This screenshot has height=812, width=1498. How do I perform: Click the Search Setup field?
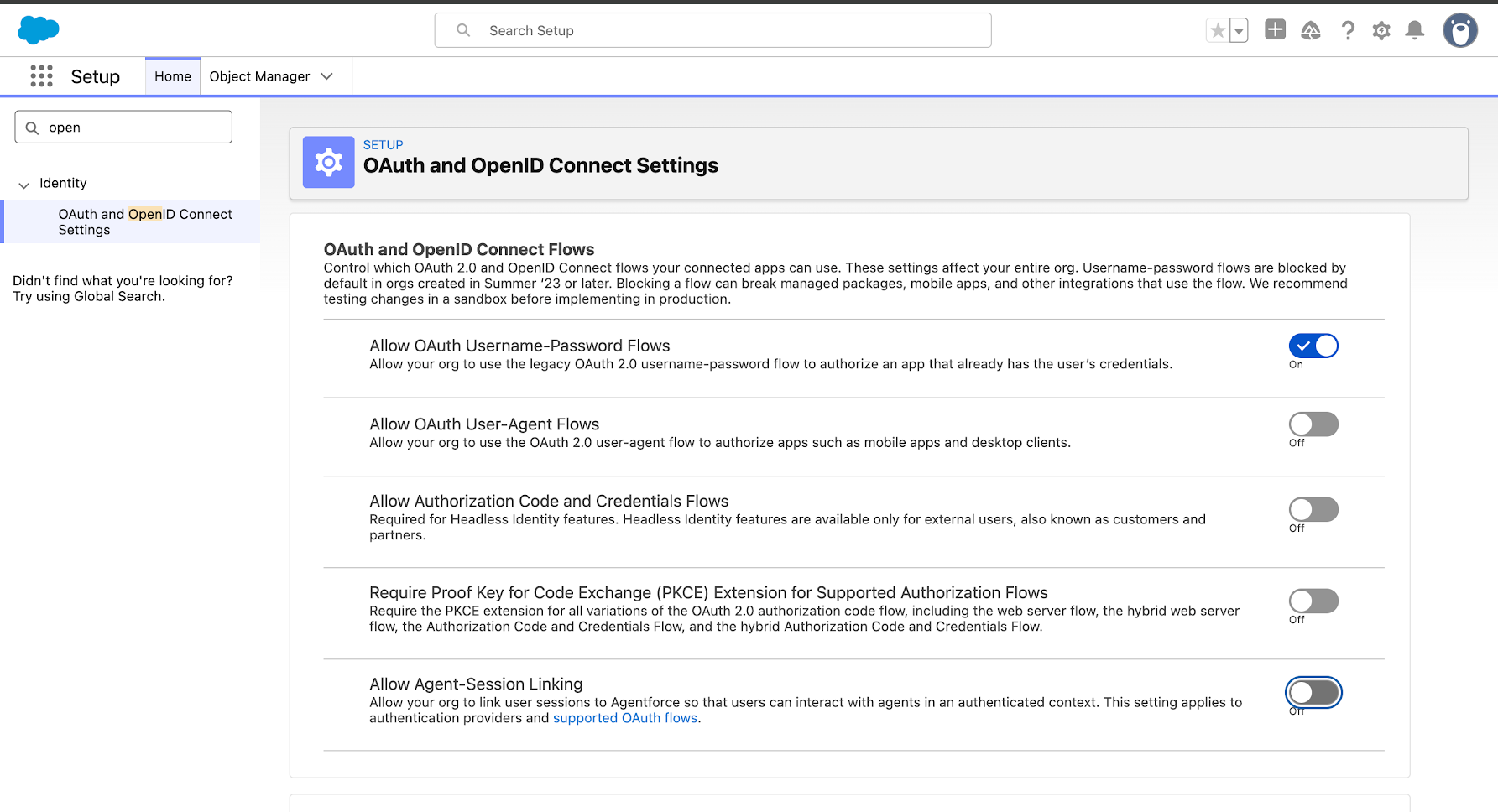(x=713, y=31)
